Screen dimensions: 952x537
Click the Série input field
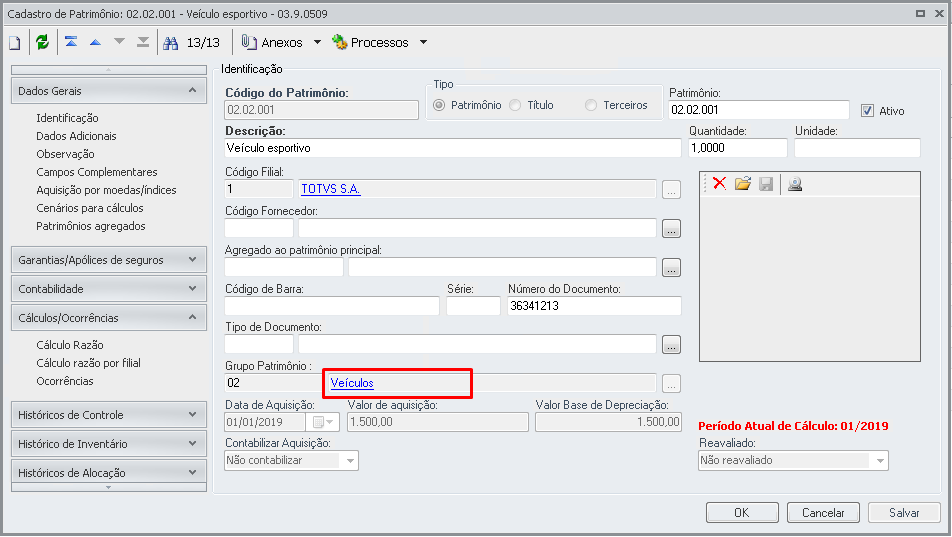(x=473, y=306)
